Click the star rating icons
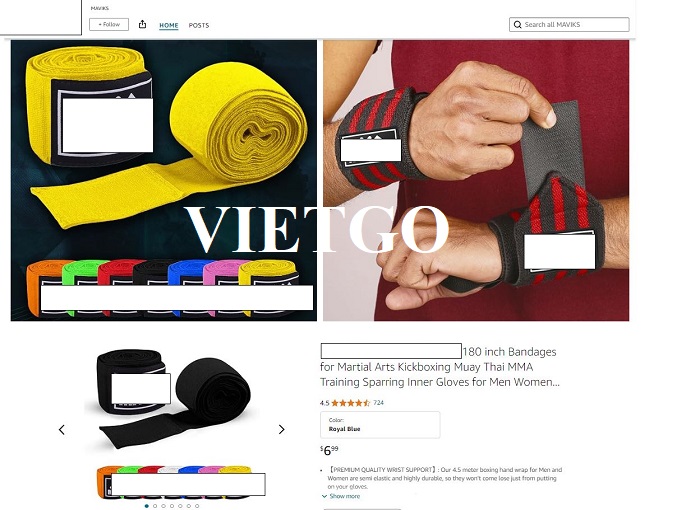 [350, 403]
